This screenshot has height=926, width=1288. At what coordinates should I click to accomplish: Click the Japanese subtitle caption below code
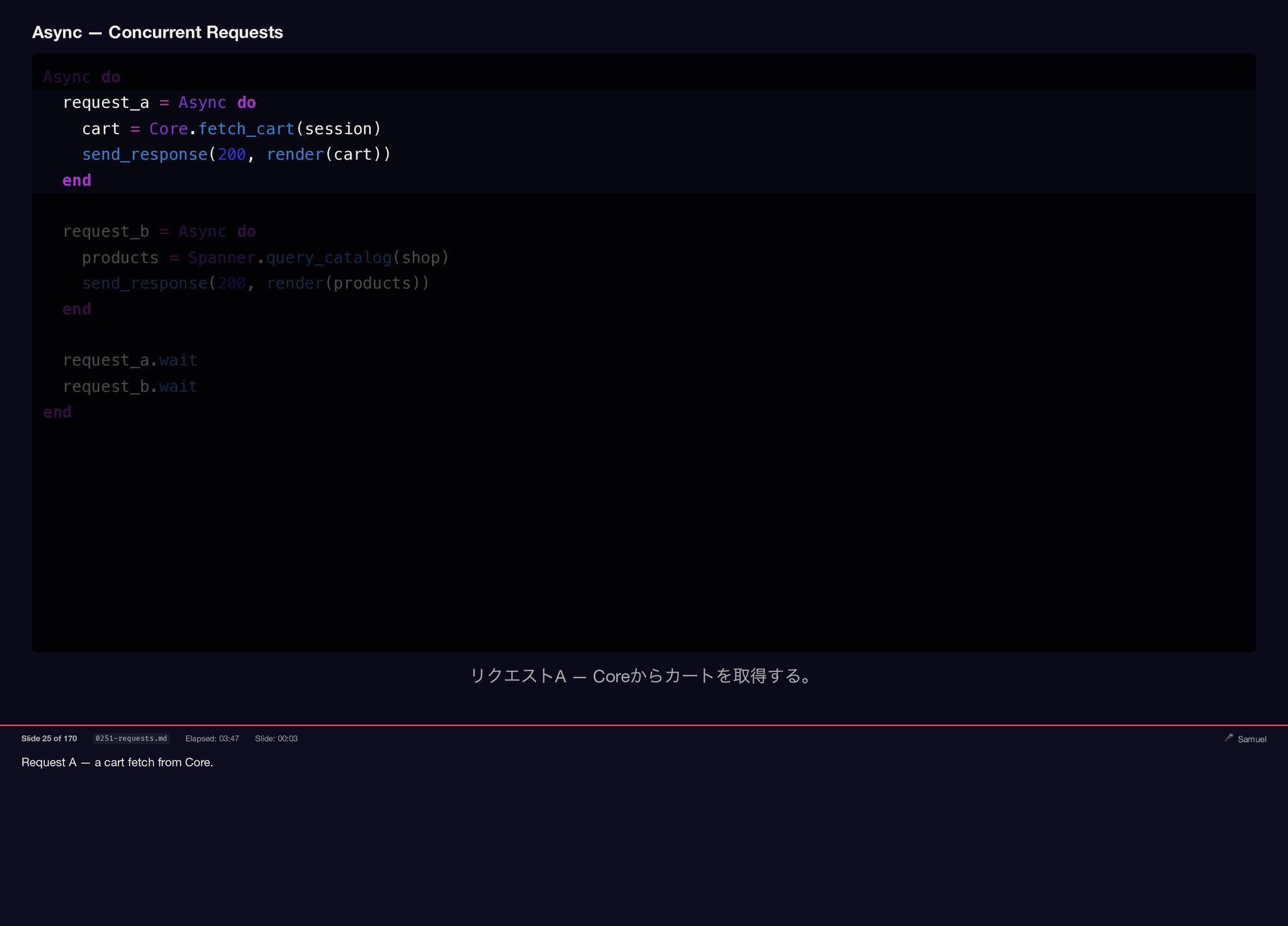point(641,676)
